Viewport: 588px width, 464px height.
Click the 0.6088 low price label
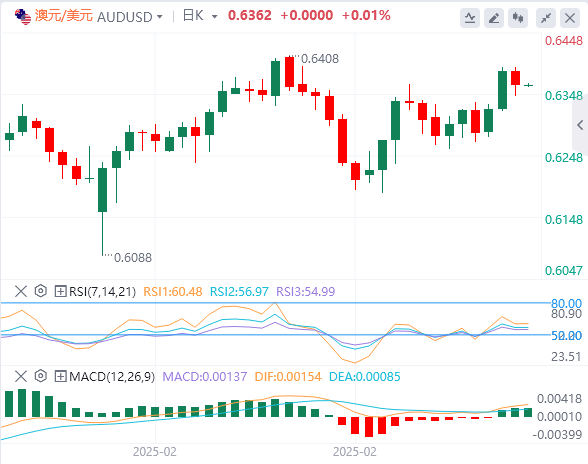(133, 258)
